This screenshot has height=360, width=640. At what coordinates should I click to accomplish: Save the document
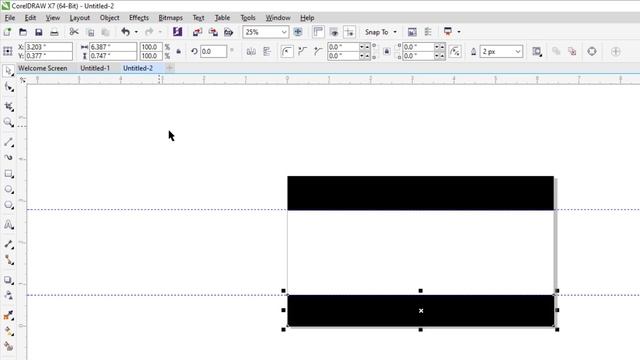38,32
